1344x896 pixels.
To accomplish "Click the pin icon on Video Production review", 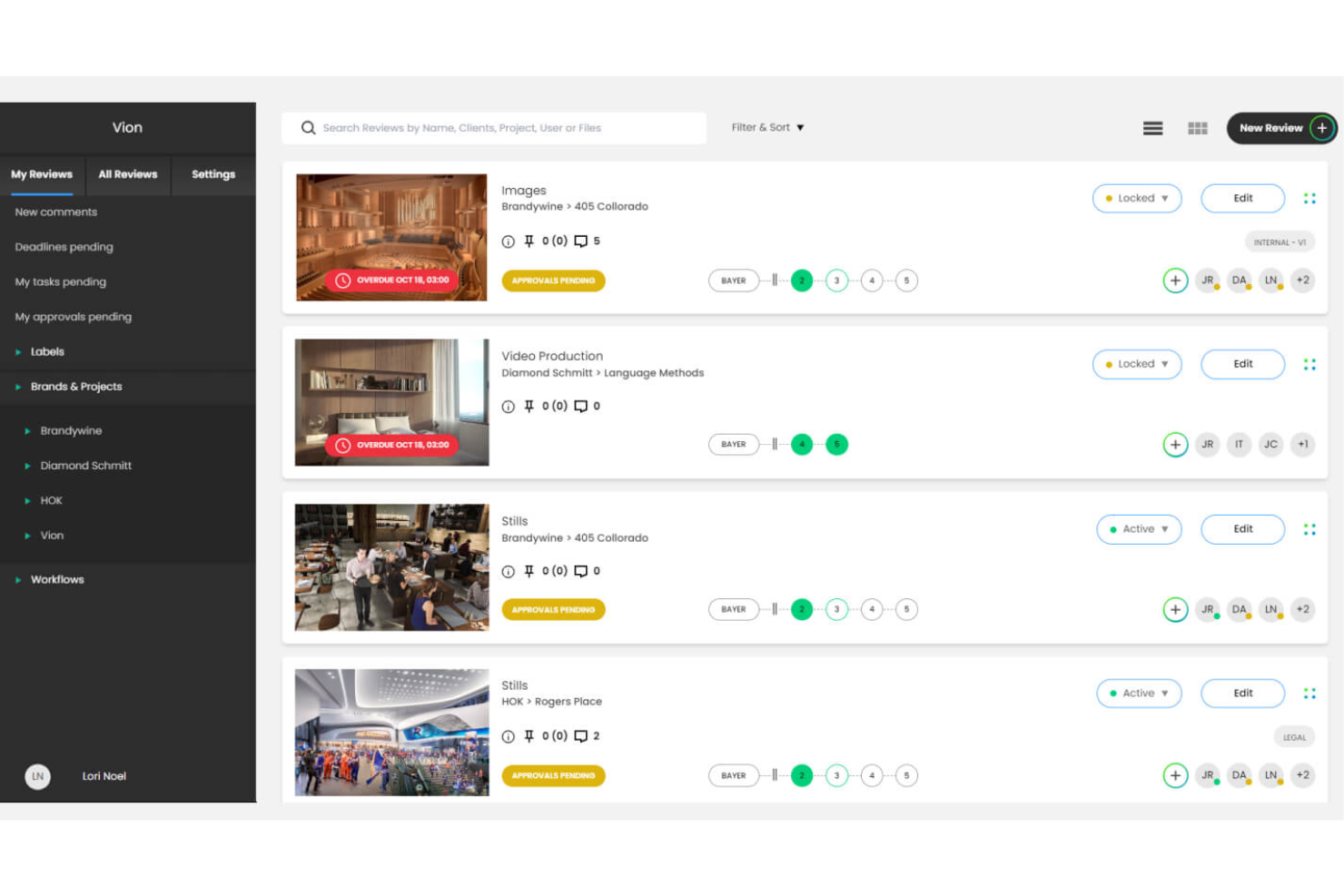I will 529,406.
